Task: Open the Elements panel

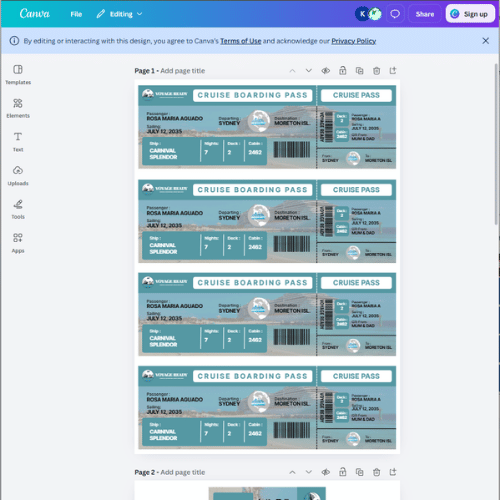Action: [18, 108]
